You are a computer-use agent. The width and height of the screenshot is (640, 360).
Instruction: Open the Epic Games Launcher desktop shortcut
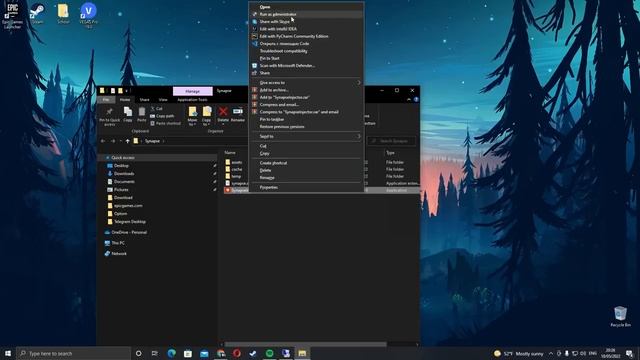tap(12, 15)
